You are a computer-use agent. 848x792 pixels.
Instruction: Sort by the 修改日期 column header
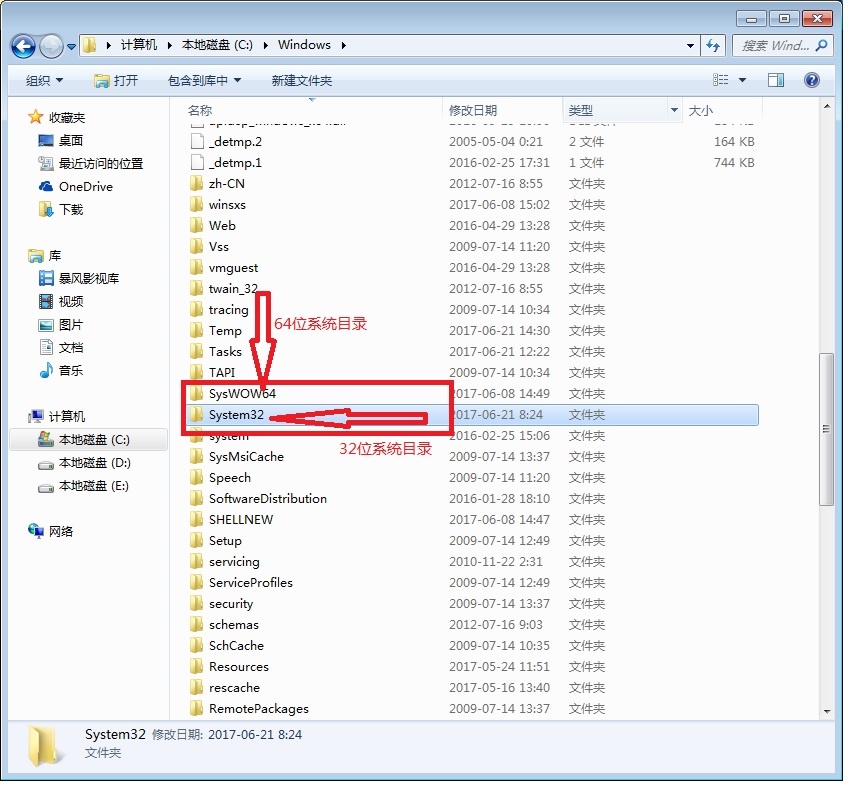473,110
